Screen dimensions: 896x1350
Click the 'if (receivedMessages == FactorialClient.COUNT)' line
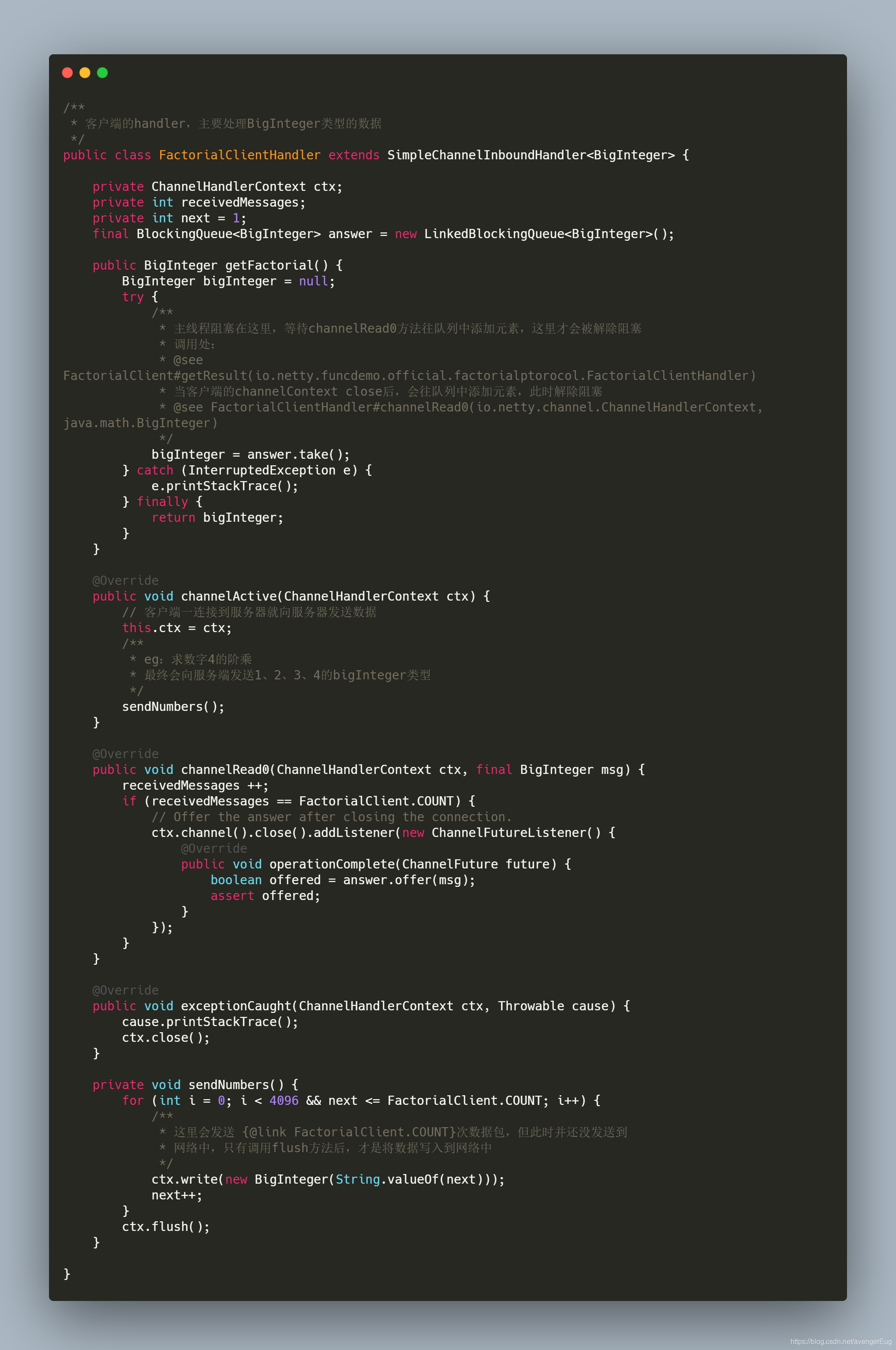point(298,801)
